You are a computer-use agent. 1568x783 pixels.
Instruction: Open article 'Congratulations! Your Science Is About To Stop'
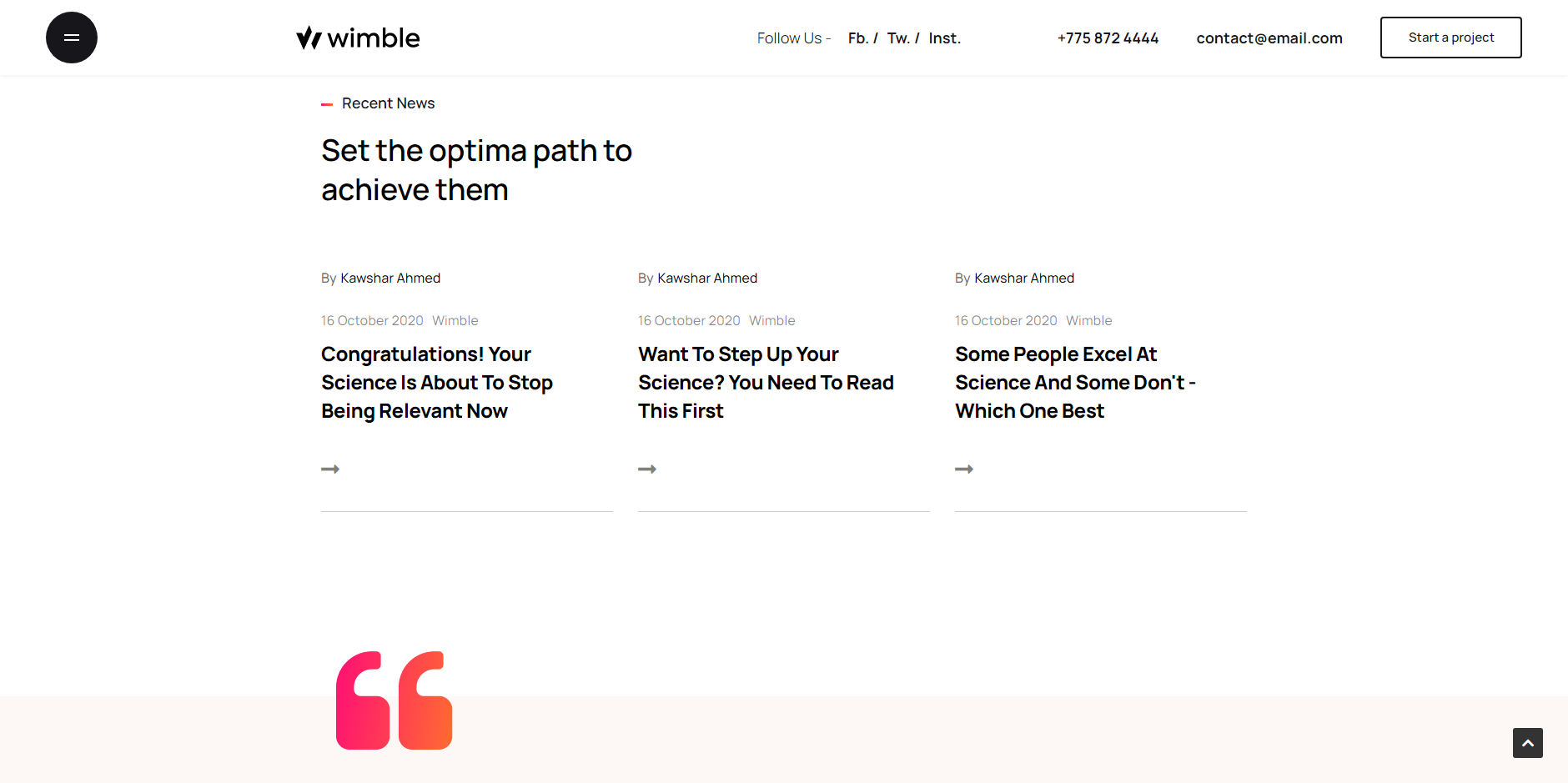(437, 383)
